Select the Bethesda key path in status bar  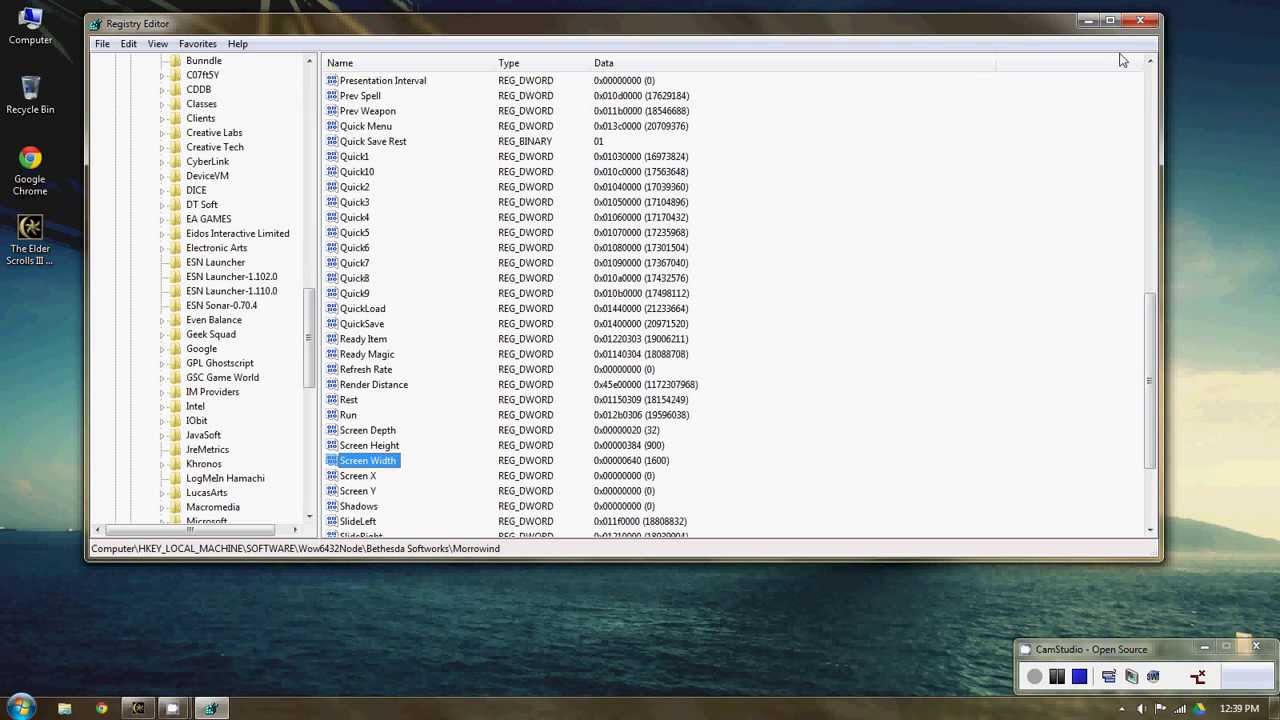295,549
